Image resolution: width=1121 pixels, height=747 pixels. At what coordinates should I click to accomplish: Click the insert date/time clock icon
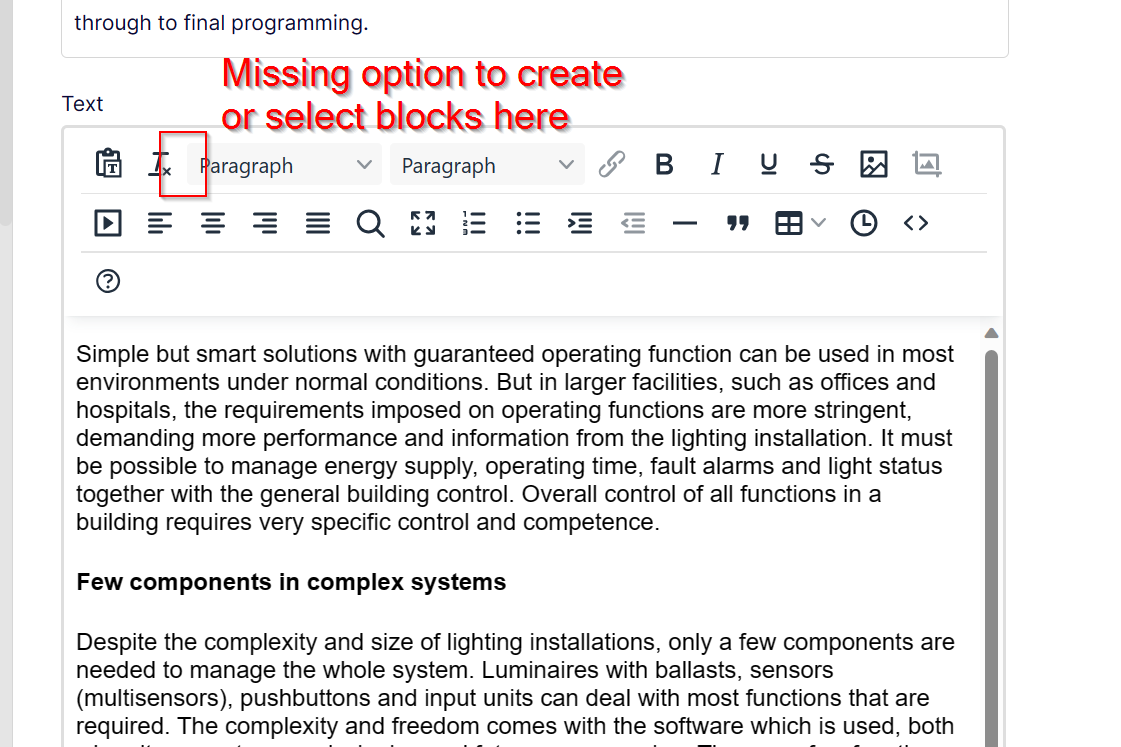[864, 223]
